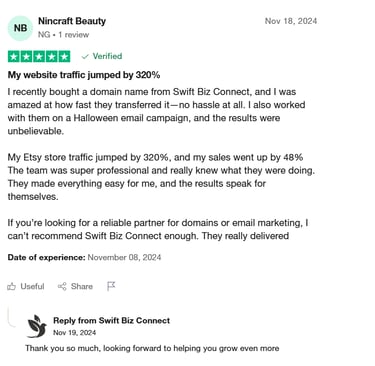Open the review title about 320% traffic
375x366 pixels.
(x=84, y=75)
